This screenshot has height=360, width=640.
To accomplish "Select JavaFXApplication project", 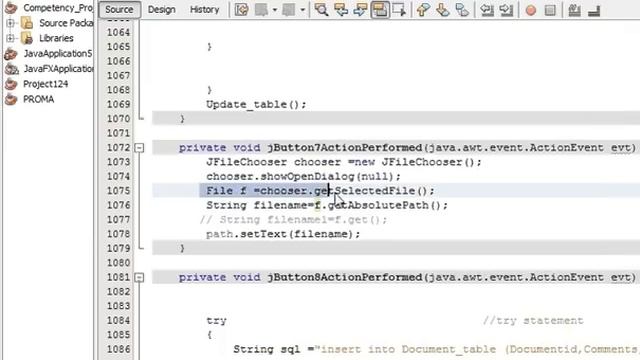I will pyautogui.click(x=58, y=69).
